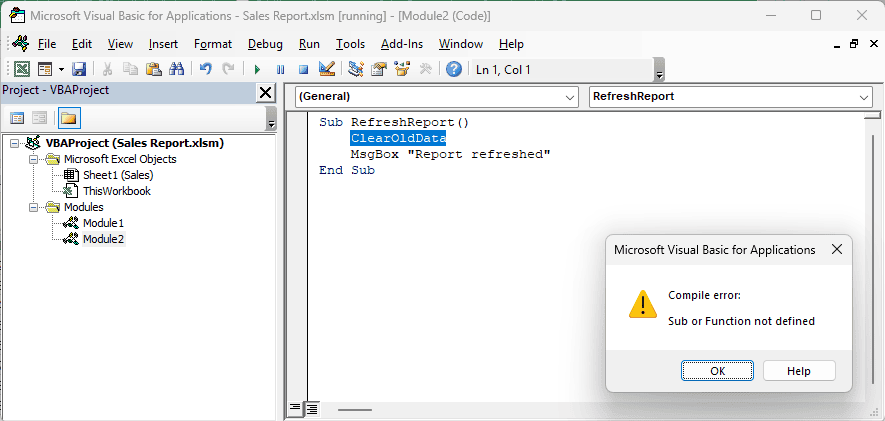The height and width of the screenshot is (421, 885).
Task: Click the View Microsoft Excel toolbar icon
Action: [x=21, y=69]
